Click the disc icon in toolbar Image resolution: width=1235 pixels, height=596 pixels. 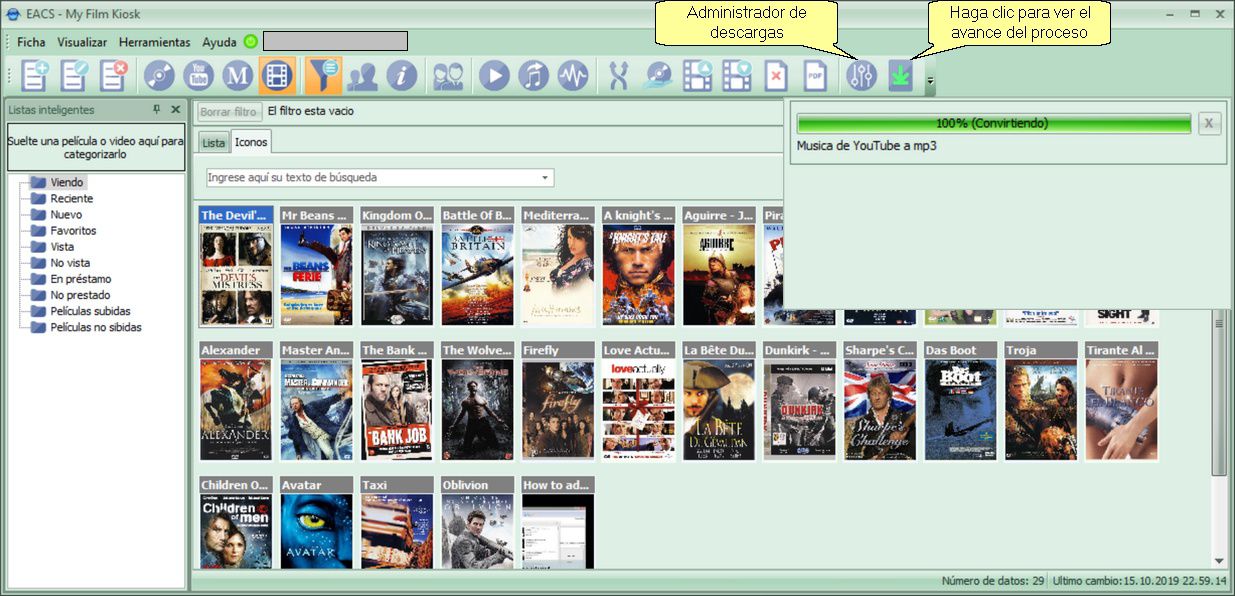159,76
